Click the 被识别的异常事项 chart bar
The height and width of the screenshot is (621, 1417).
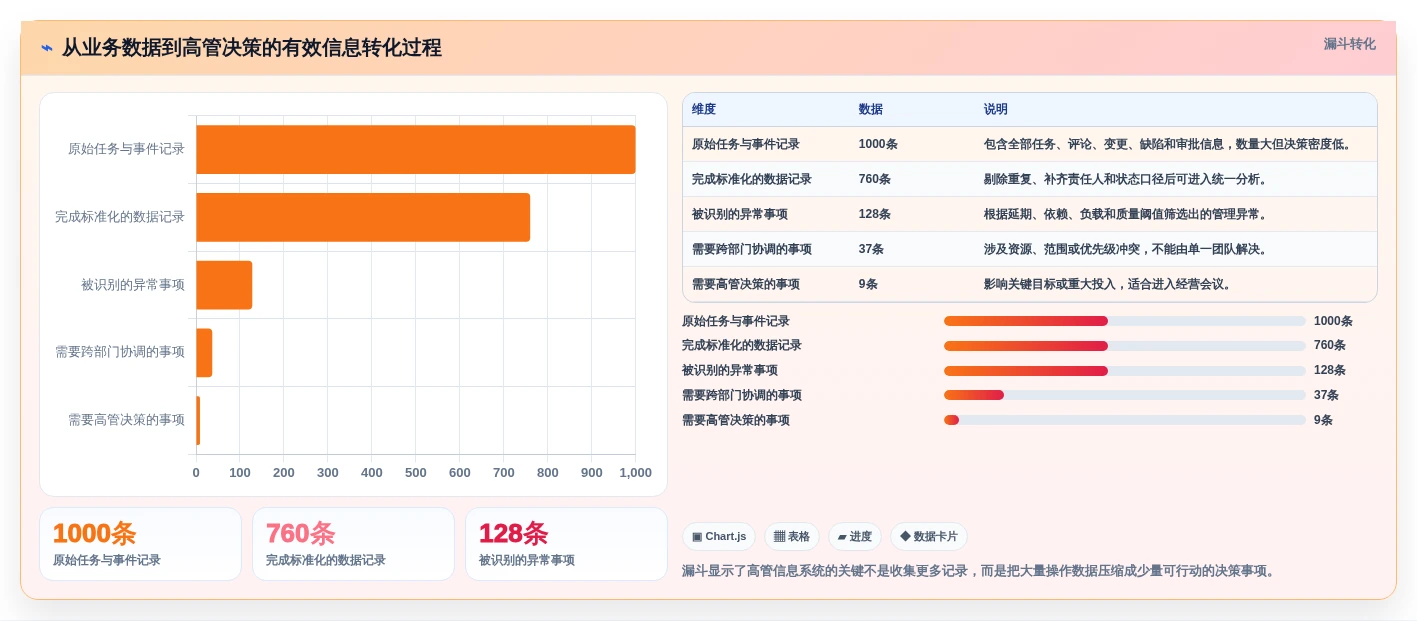click(x=224, y=285)
